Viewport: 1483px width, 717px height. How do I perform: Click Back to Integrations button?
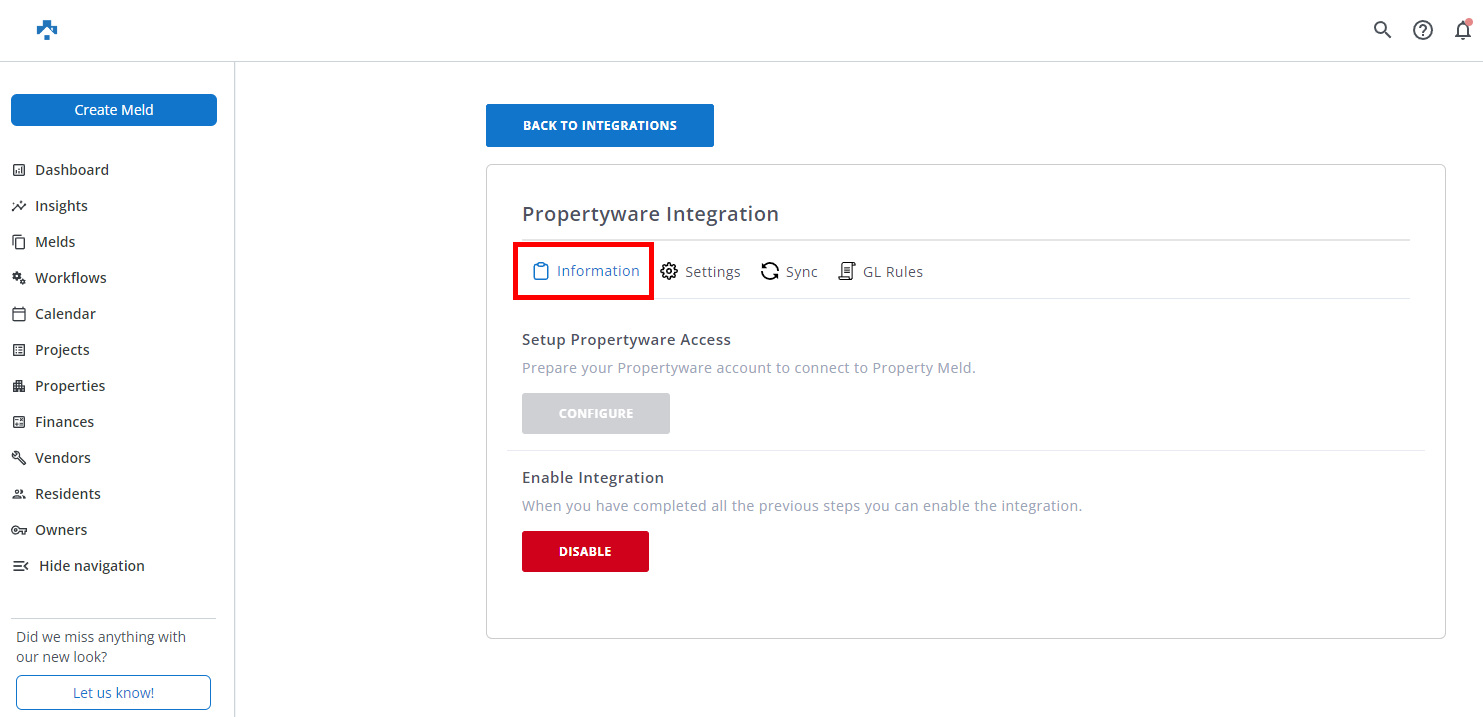[600, 126]
